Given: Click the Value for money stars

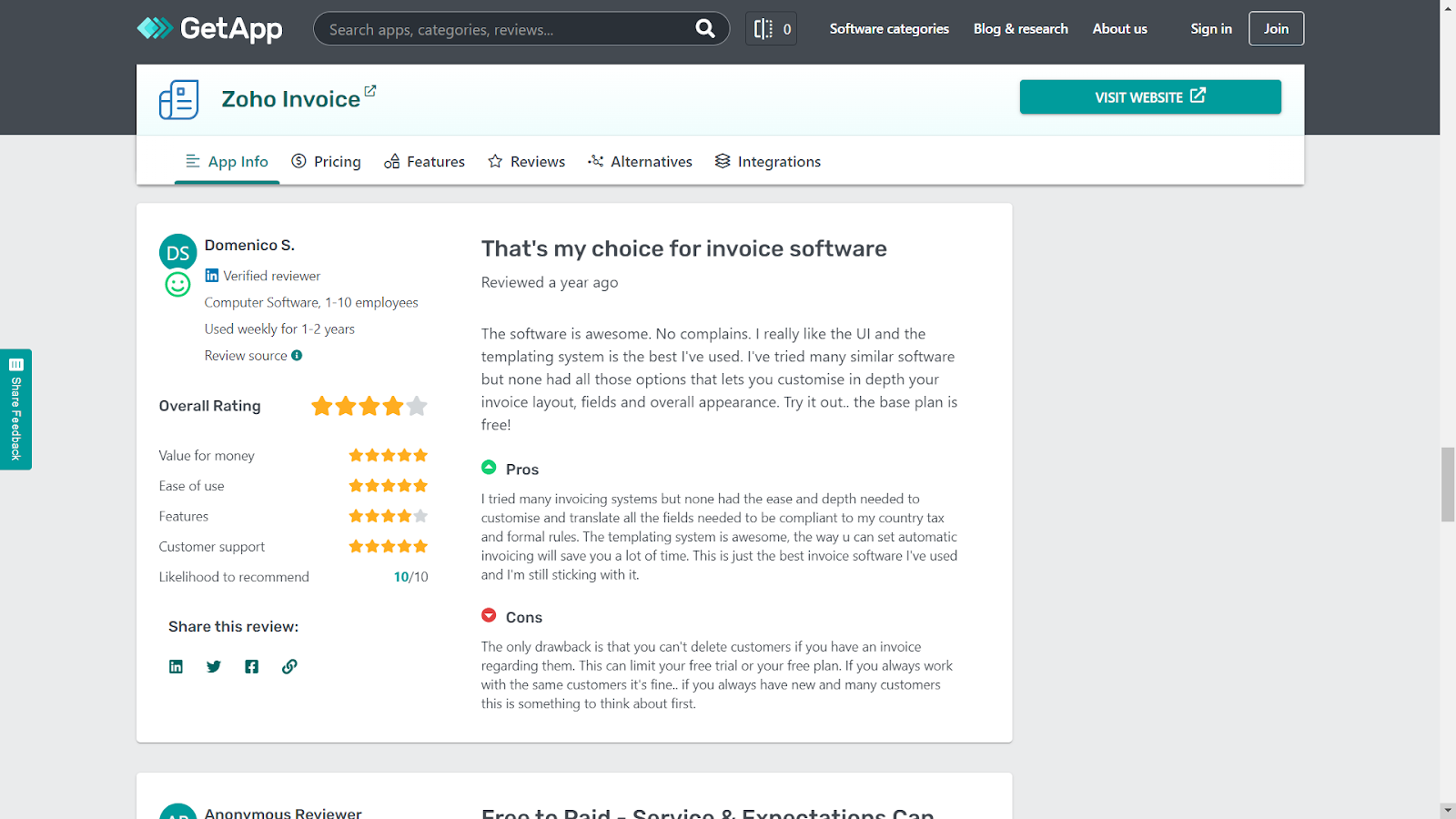Looking at the screenshot, I should coord(389,456).
